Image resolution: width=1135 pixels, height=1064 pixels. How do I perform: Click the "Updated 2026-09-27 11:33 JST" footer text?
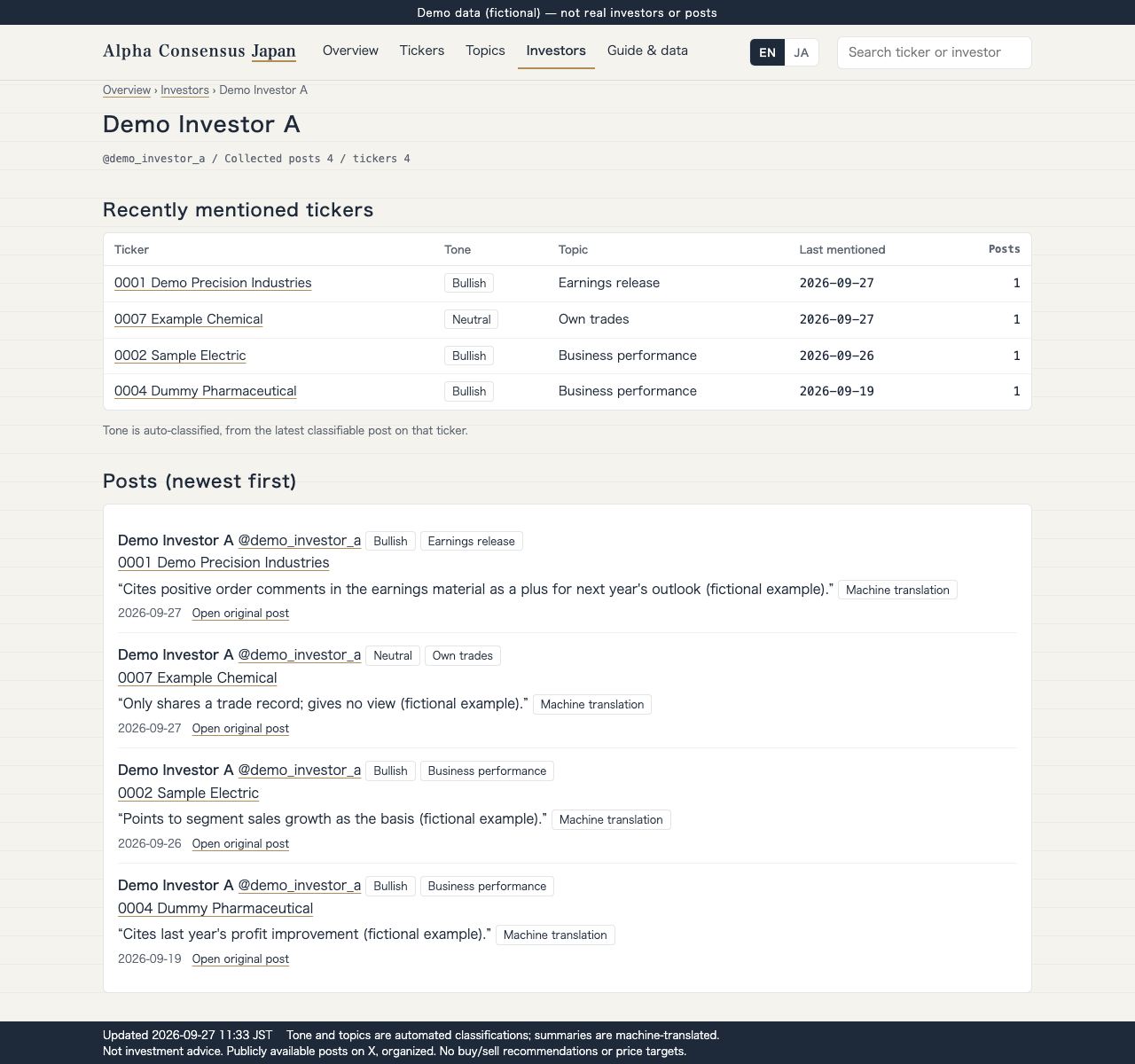[x=188, y=1035]
